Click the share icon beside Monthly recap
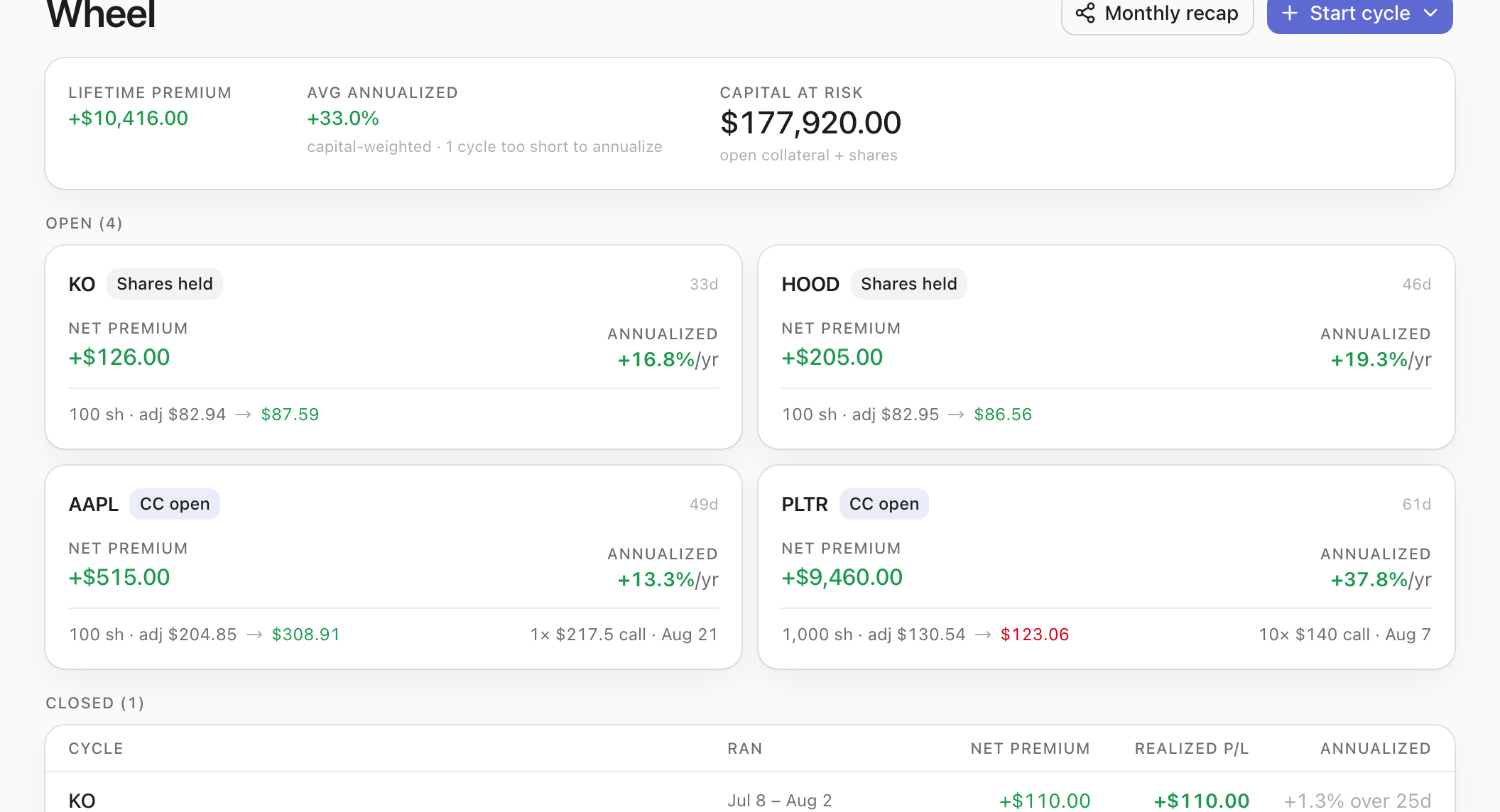The image size is (1500, 812). [x=1085, y=13]
